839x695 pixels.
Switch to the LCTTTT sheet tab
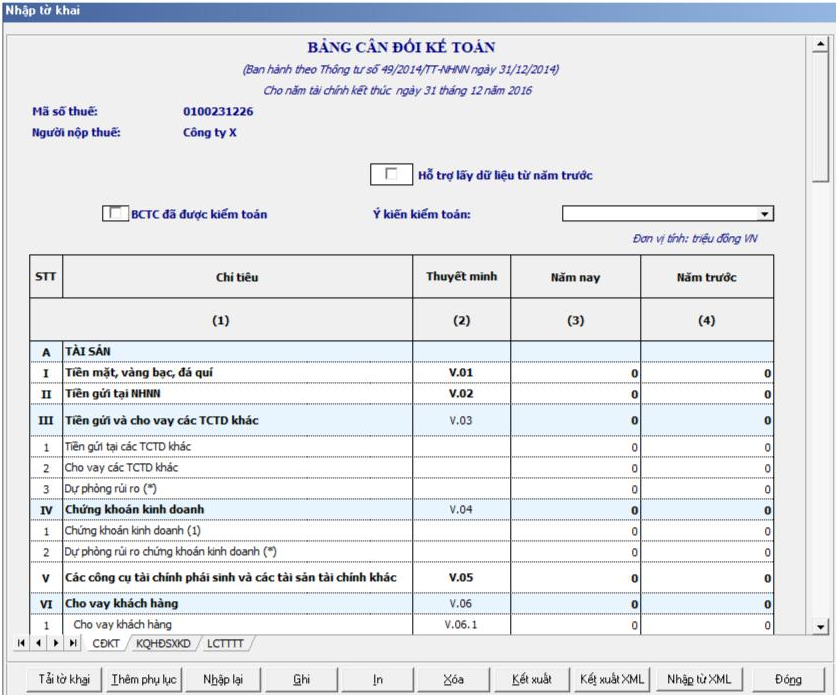(226, 643)
